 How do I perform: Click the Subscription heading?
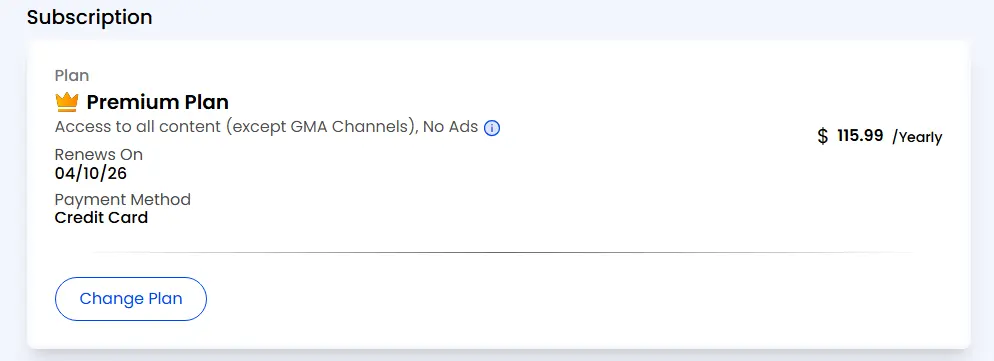89,17
